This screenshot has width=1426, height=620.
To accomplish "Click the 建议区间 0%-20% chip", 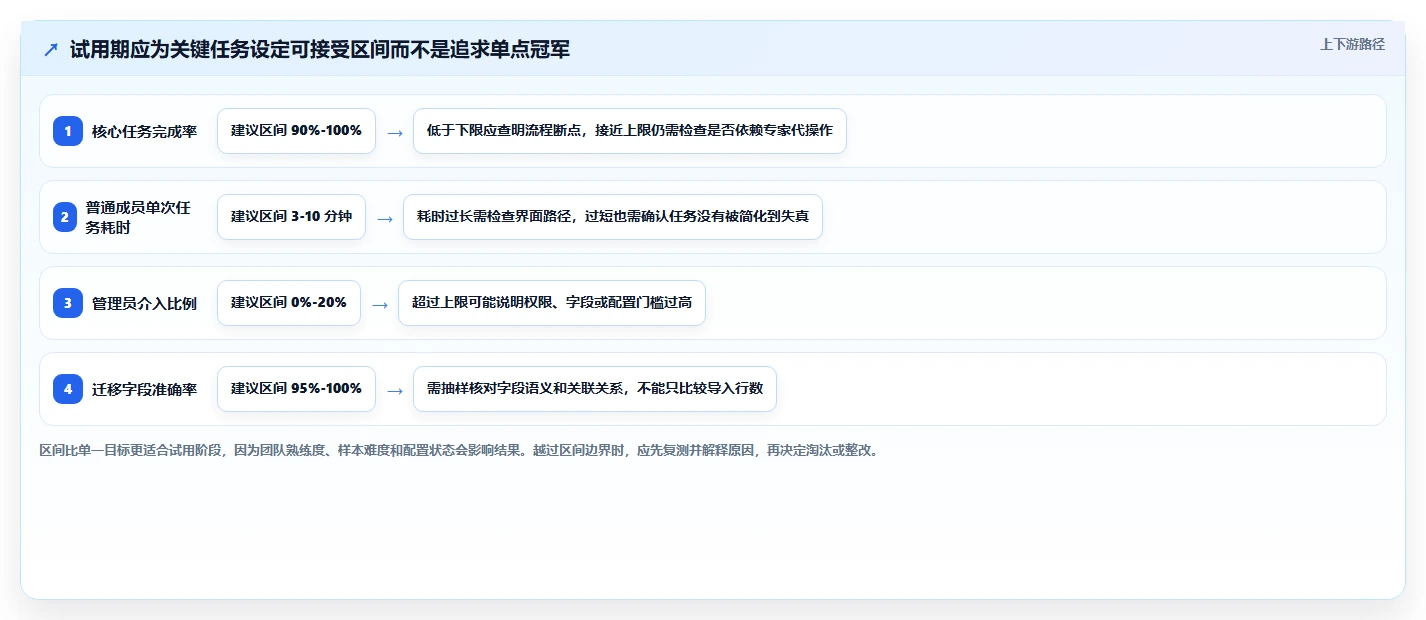I will pyautogui.click(x=289, y=303).
